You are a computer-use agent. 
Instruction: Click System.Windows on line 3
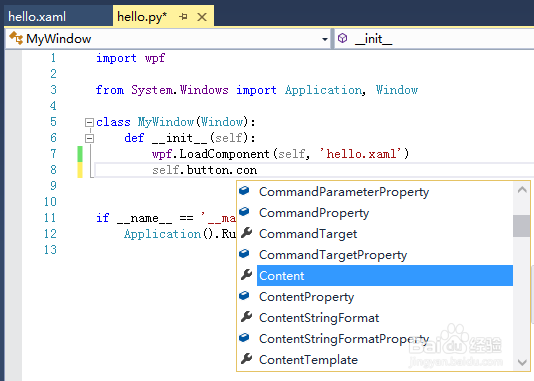[180, 90]
